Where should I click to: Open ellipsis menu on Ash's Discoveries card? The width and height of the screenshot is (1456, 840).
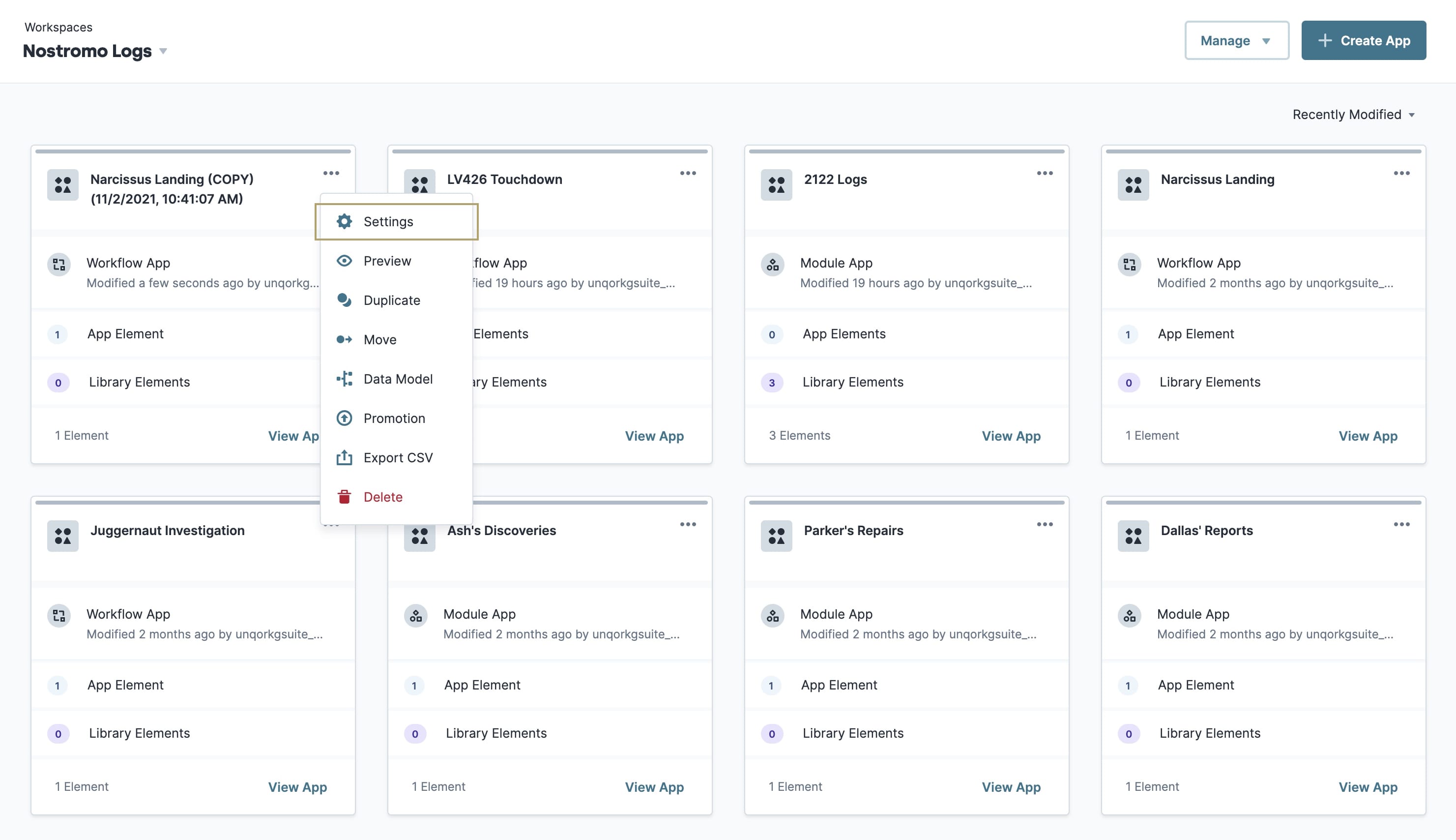(687, 524)
